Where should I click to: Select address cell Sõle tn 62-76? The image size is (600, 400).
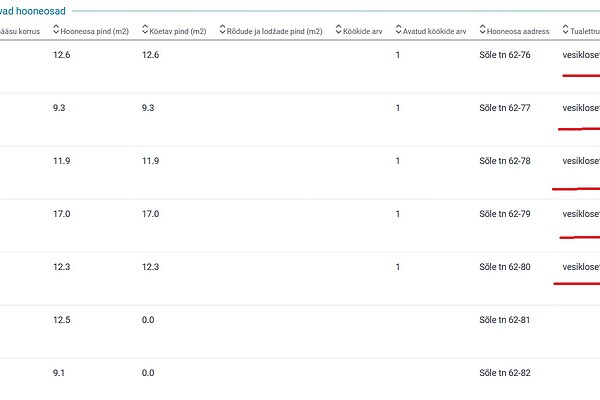tap(507, 55)
